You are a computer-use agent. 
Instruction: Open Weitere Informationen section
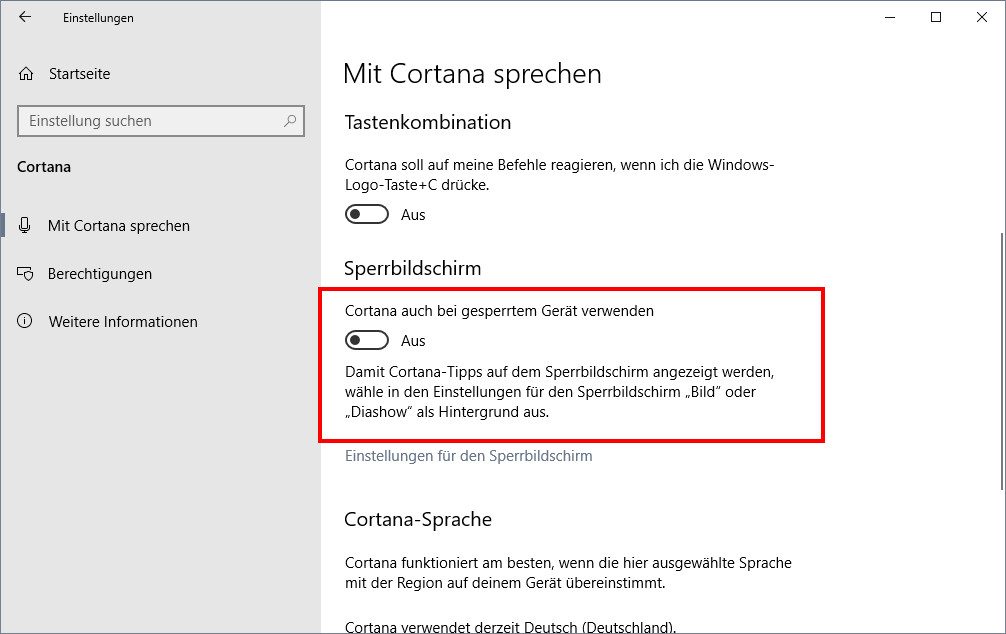(123, 321)
